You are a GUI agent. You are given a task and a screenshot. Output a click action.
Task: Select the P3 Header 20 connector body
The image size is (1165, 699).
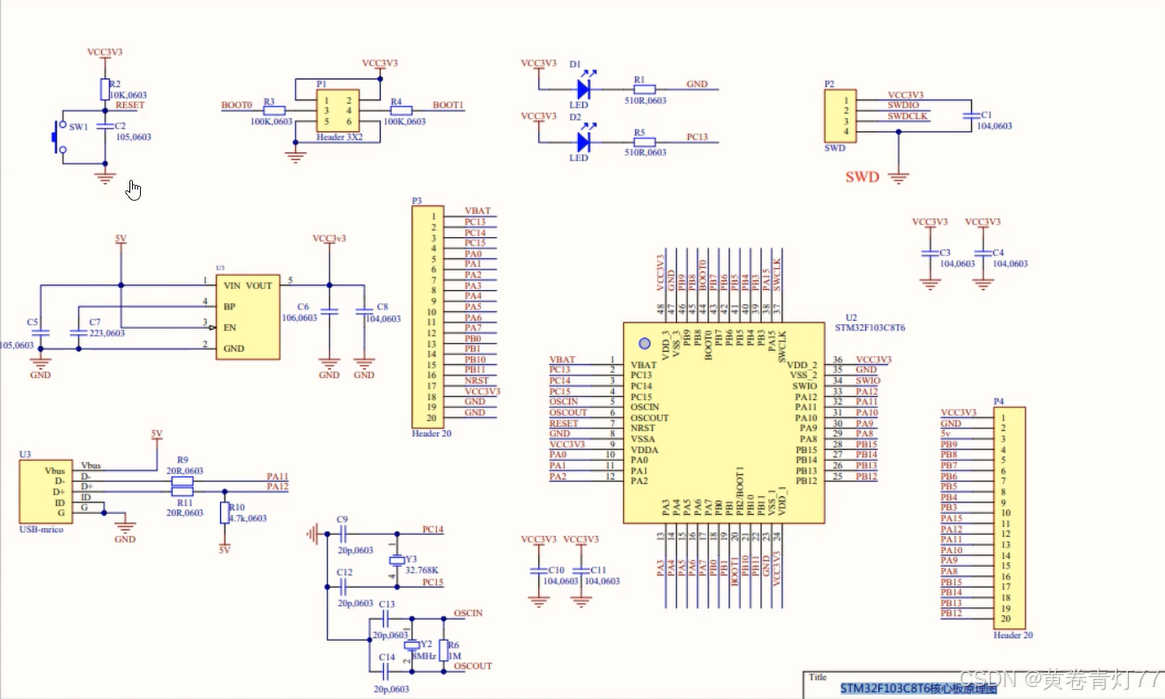pyautogui.click(x=428, y=316)
